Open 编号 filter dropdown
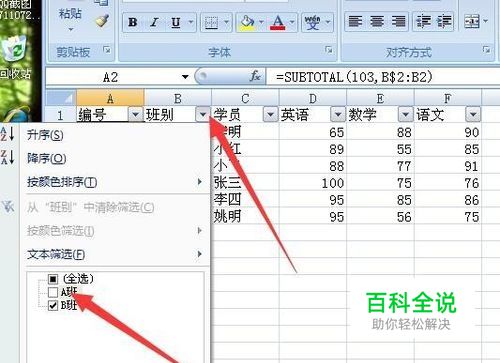 click(135, 115)
